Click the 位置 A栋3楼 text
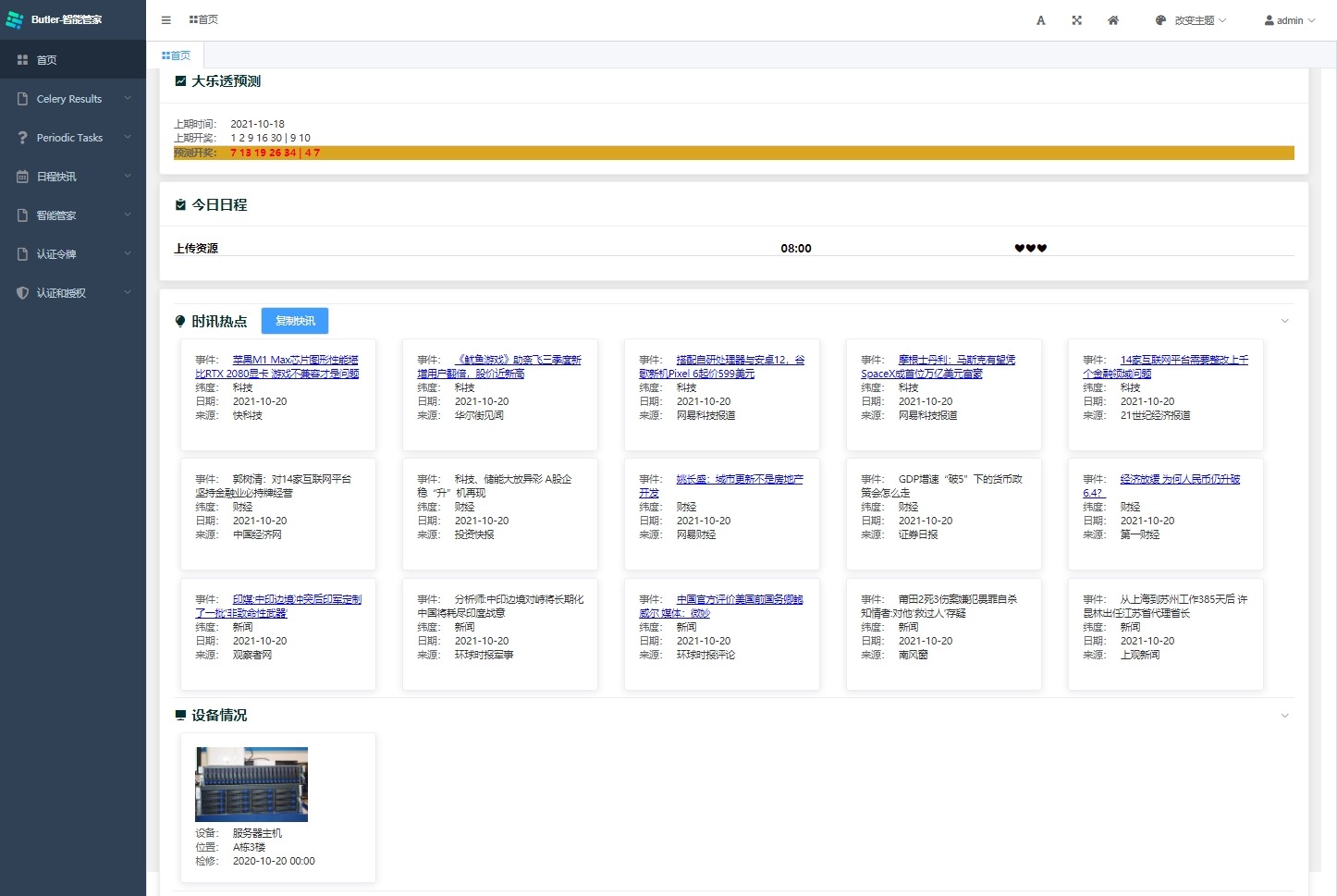The width and height of the screenshot is (1337, 896). click(x=230, y=847)
